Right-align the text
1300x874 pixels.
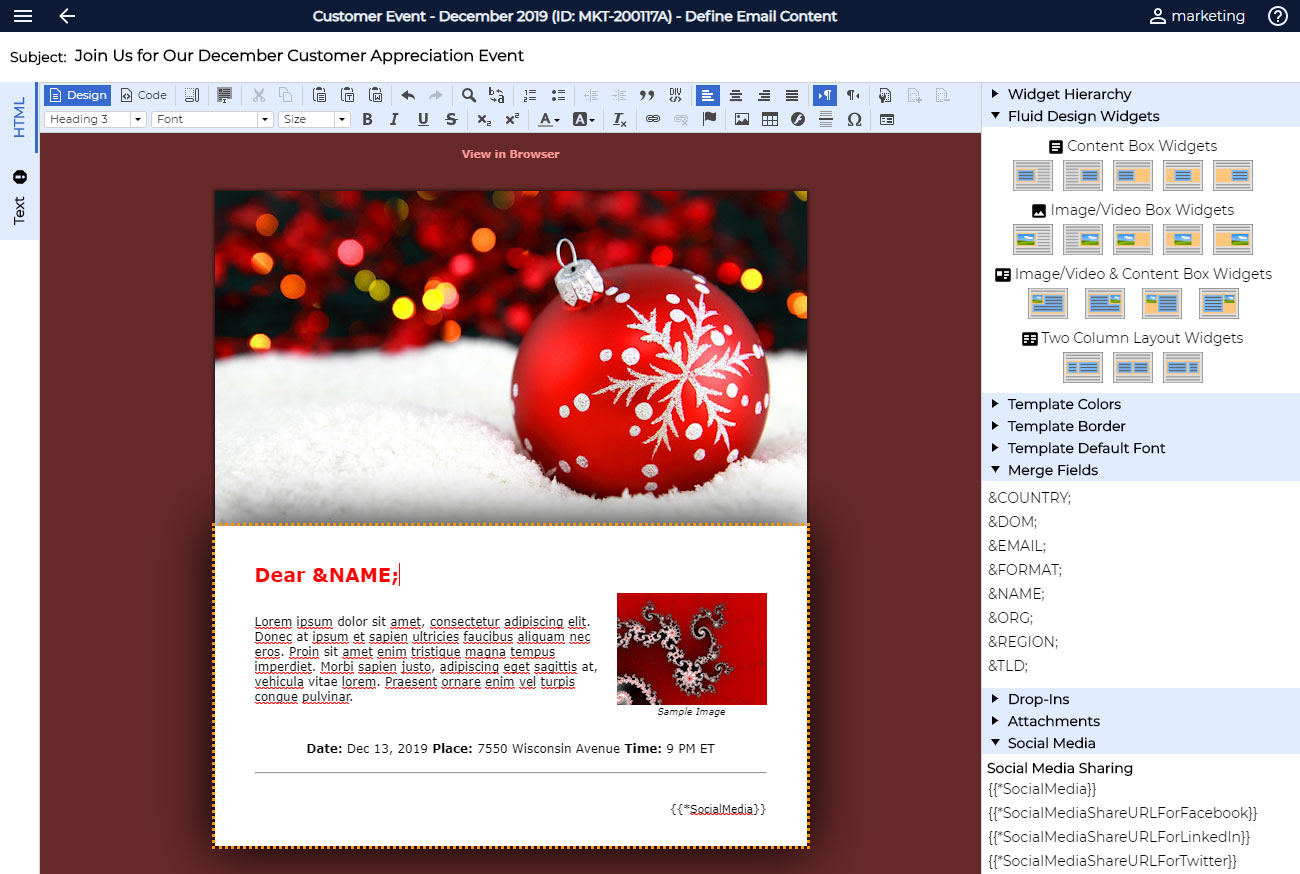764,95
